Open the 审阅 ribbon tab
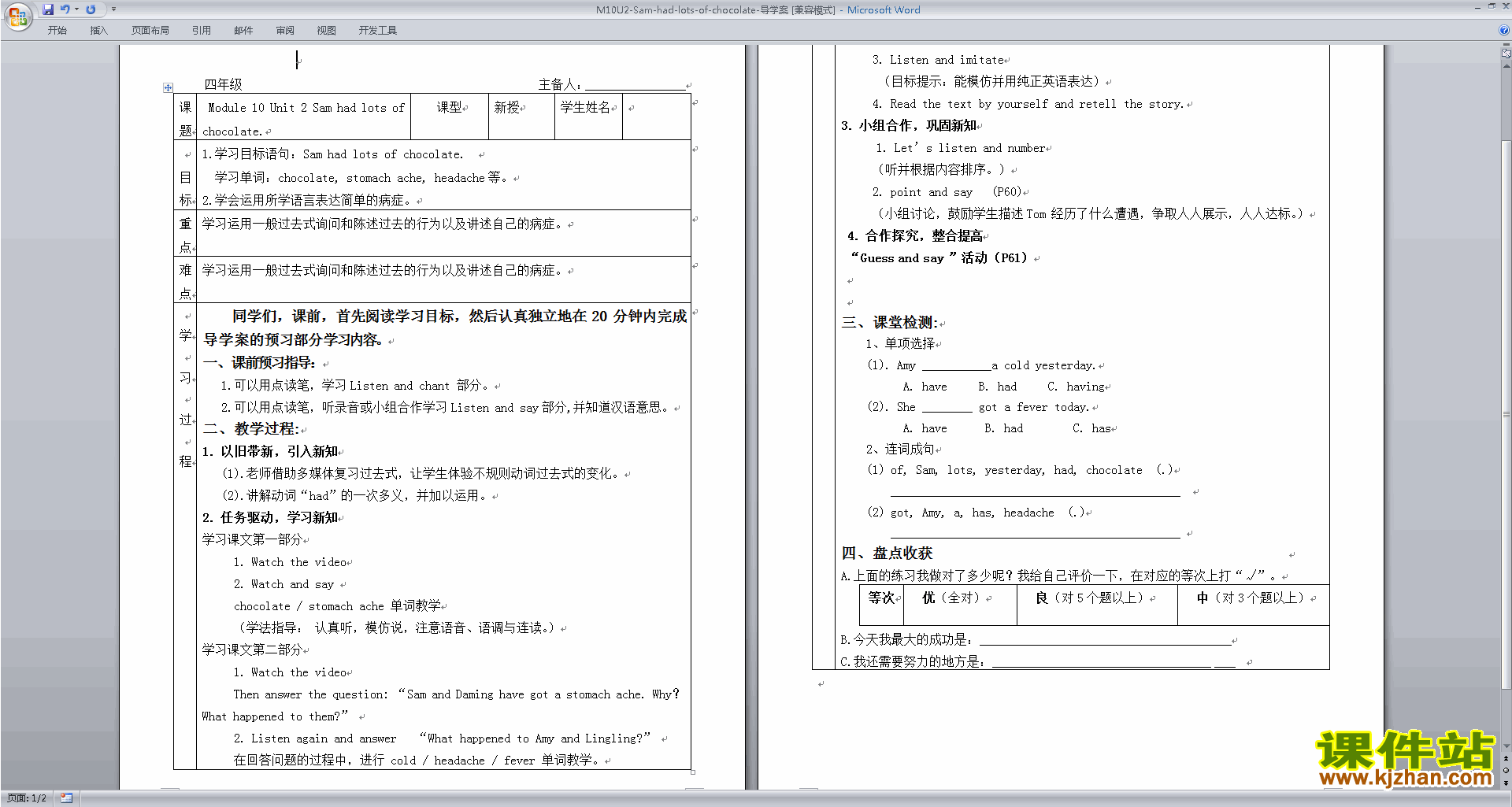Image resolution: width=1512 pixels, height=807 pixels. (285, 31)
